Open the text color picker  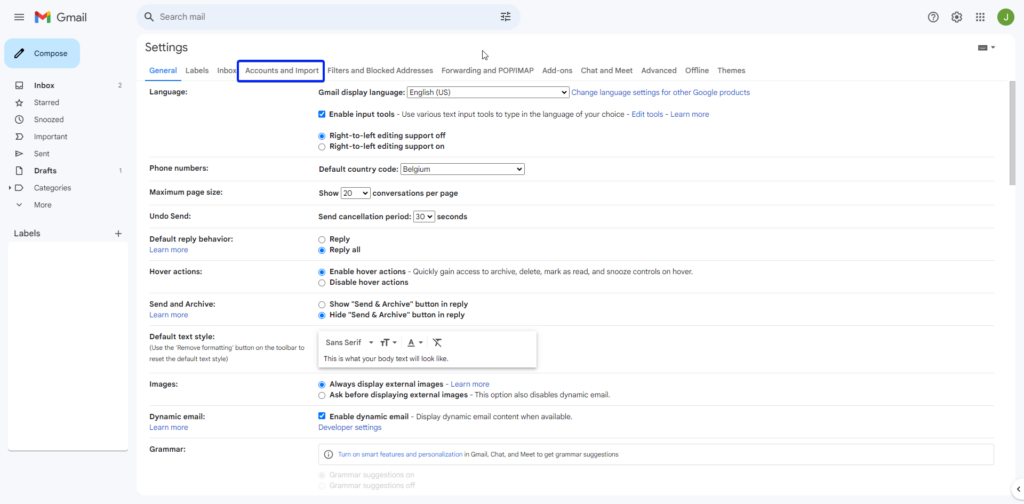(x=414, y=342)
